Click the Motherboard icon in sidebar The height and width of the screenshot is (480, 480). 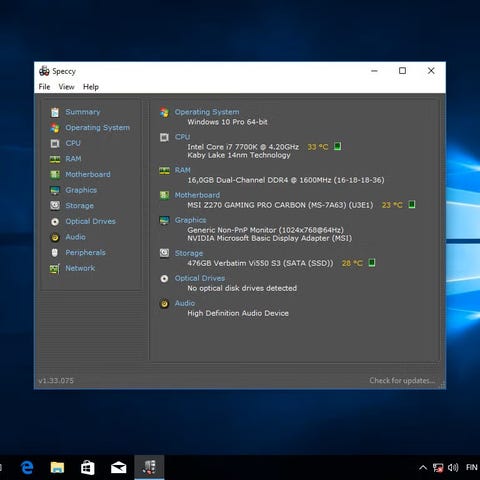55,175
